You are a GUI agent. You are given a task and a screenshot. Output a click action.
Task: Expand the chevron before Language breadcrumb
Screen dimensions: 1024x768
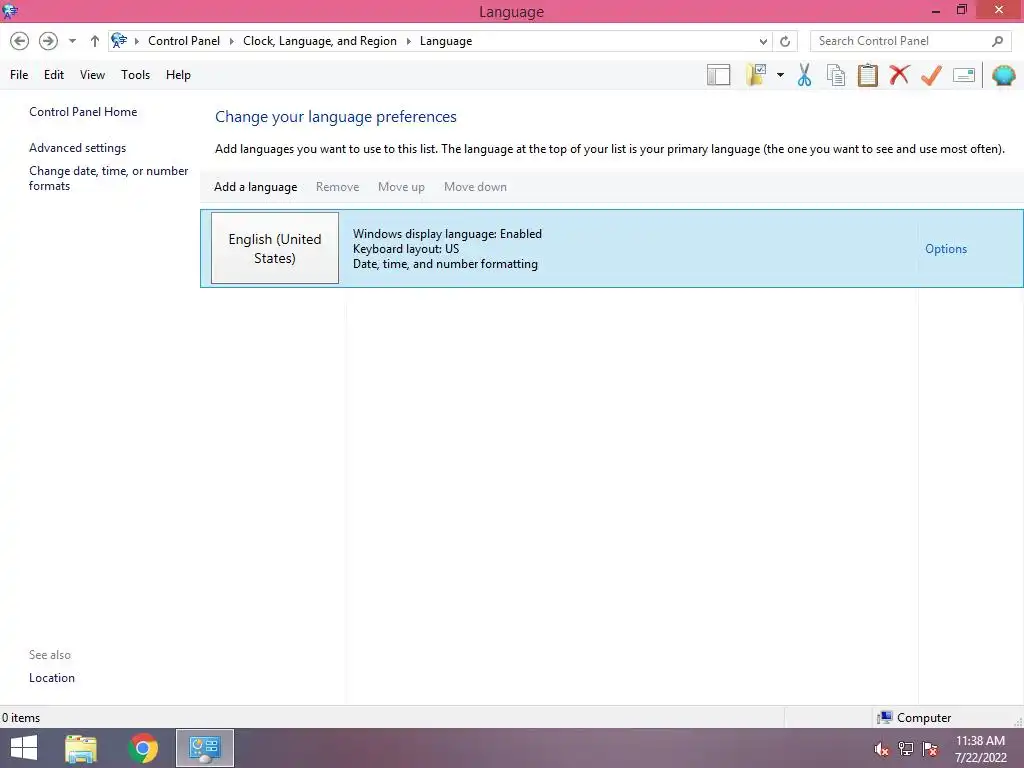click(408, 41)
